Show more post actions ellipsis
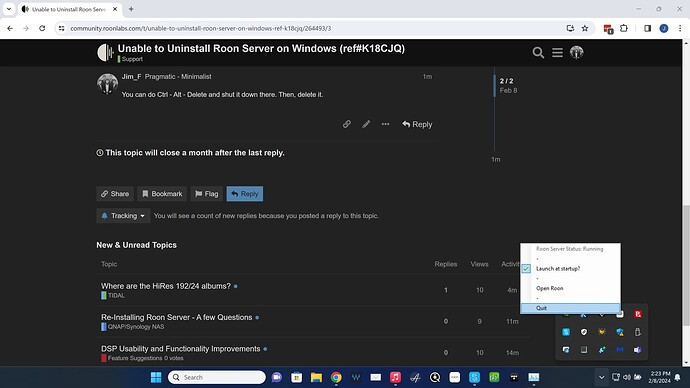Screen dimensions: 690x388 click(x=385, y=124)
